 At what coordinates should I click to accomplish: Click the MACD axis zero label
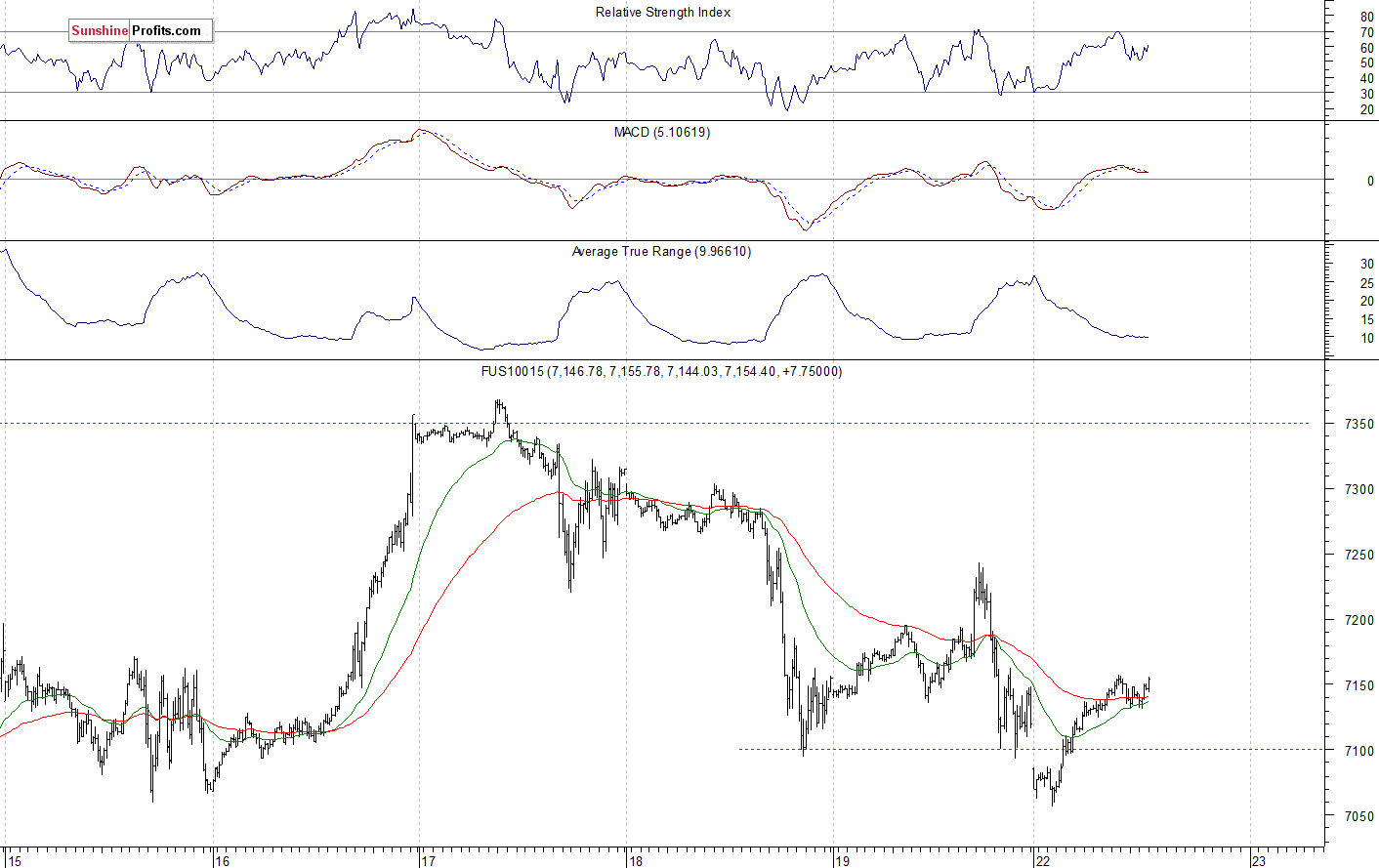click(1370, 182)
